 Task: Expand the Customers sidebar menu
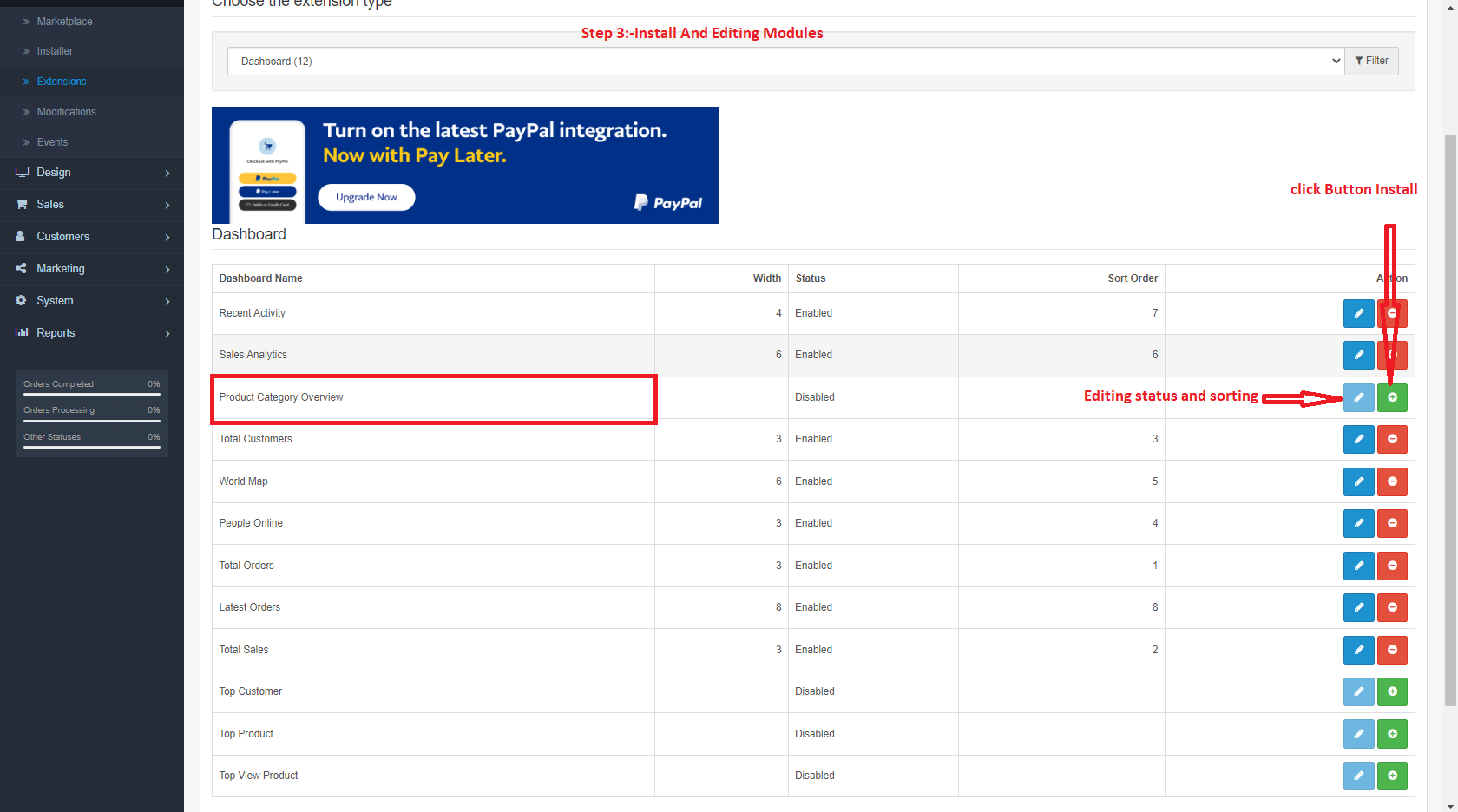(x=91, y=237)
